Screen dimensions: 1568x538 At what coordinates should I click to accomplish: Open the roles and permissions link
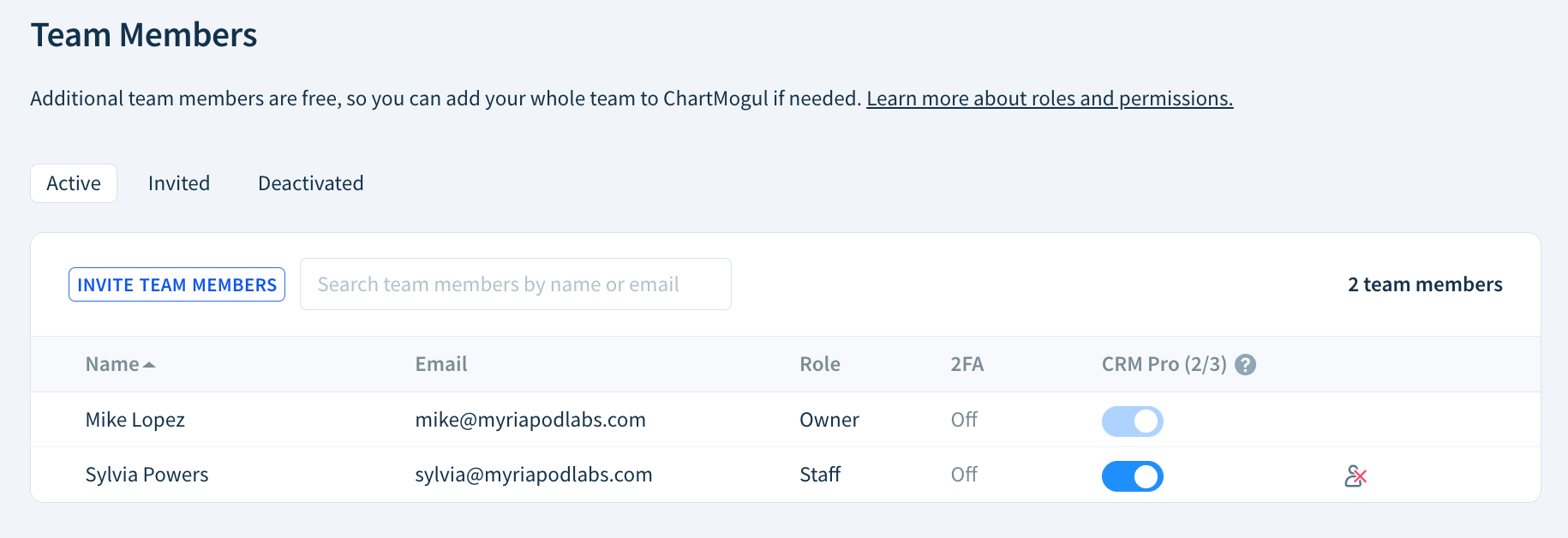[x=1049, y=98]
